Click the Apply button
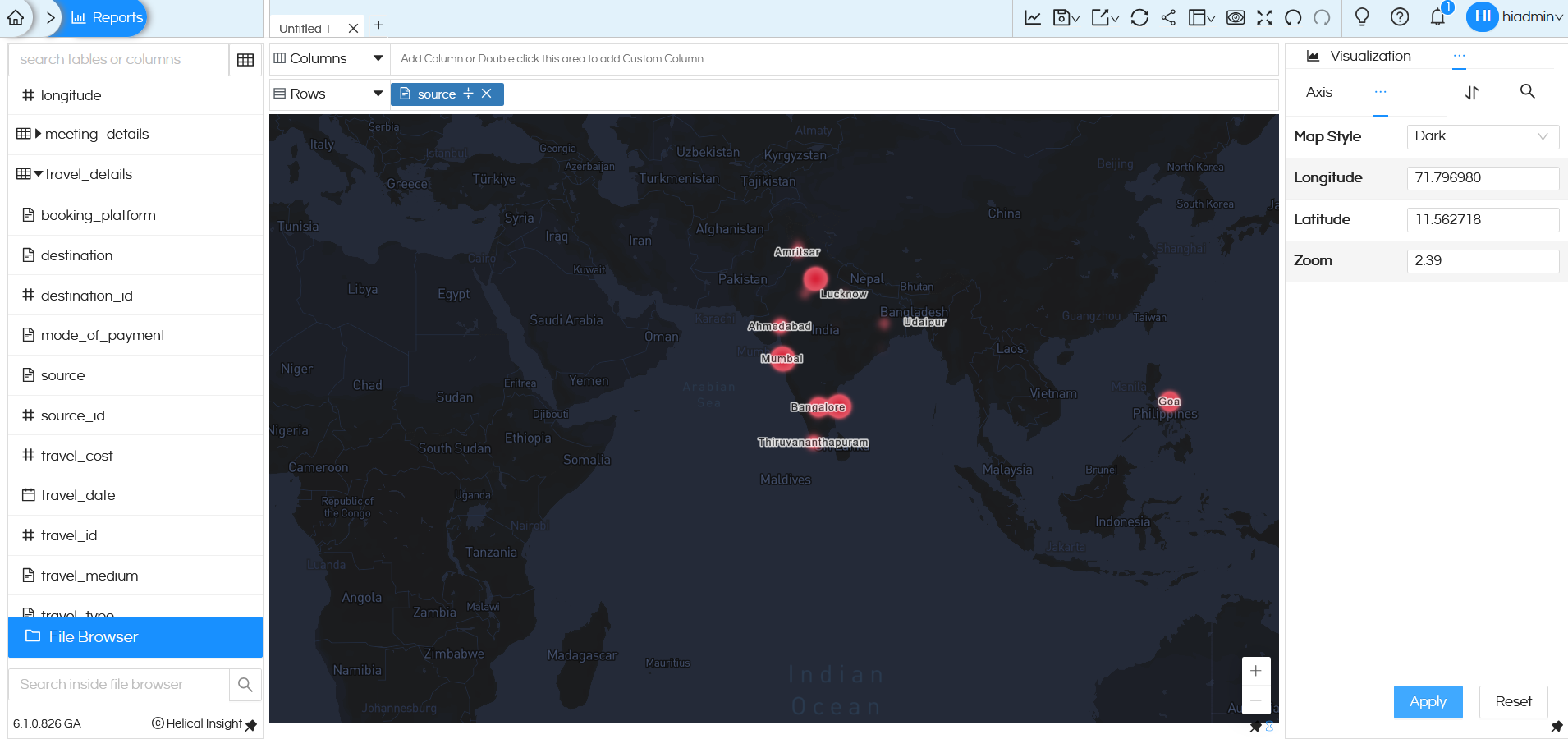Screen dimensions: 1568x739 click(x=1427, y=701)
